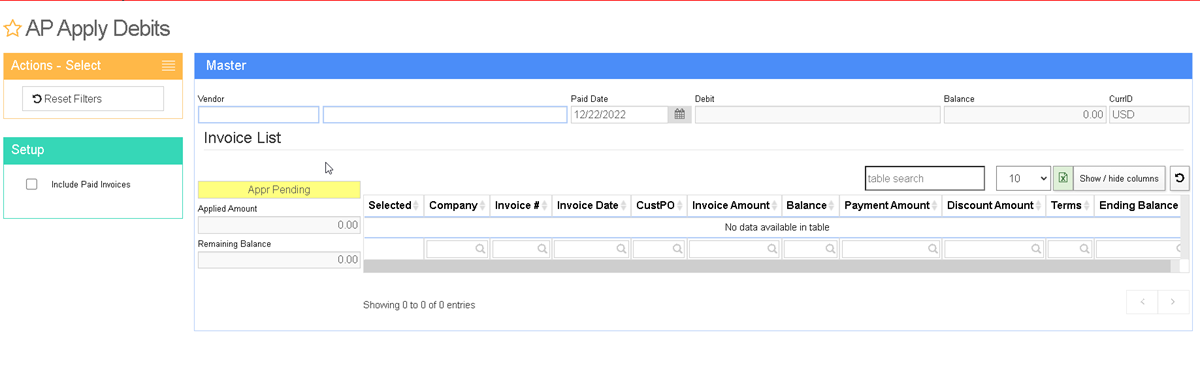This screenshot has height=369, width=1200.
Task: Click the favorite star beside AP Apply Debits
Action: (x=13, y=29)
